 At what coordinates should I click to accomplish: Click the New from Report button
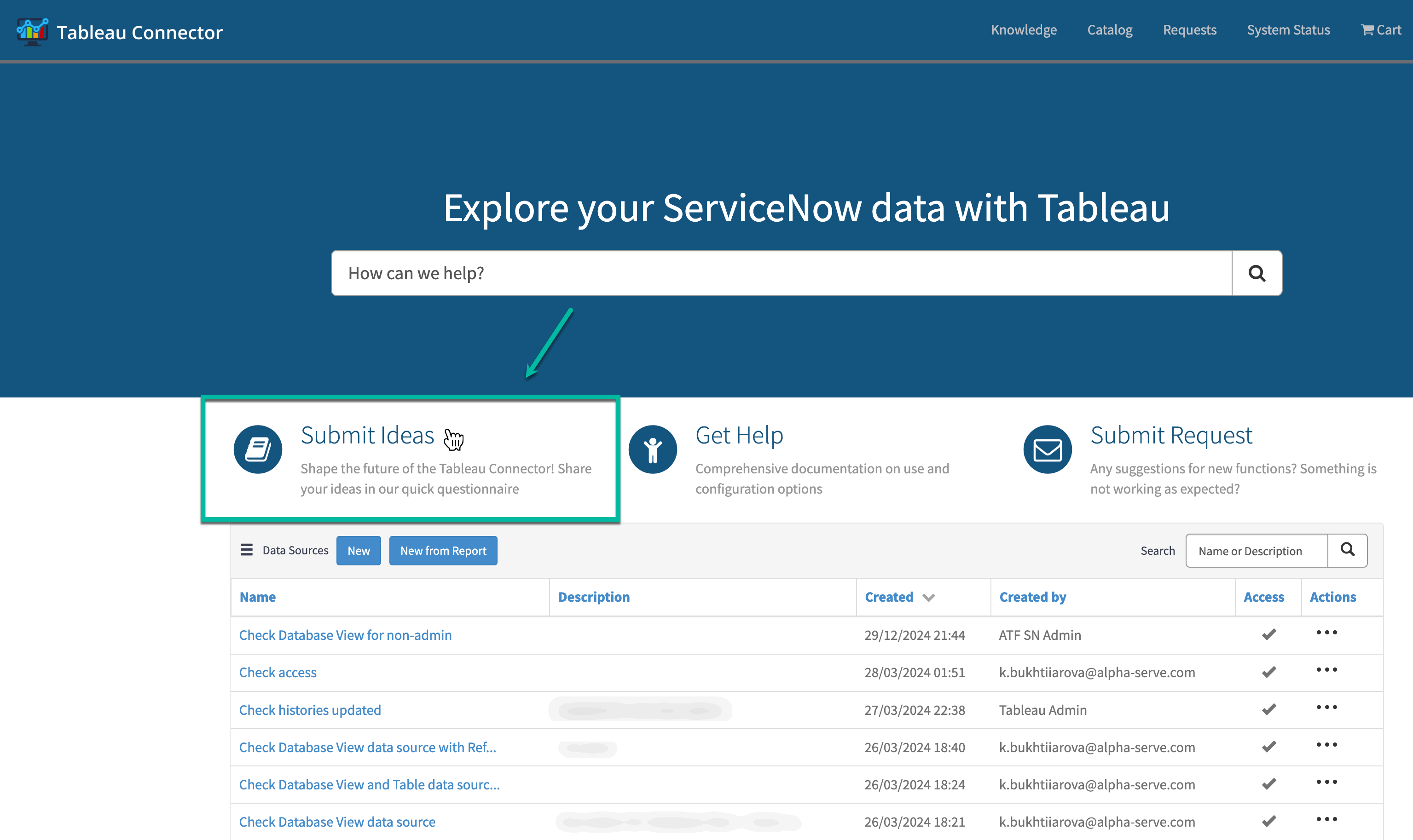point(443,550)
